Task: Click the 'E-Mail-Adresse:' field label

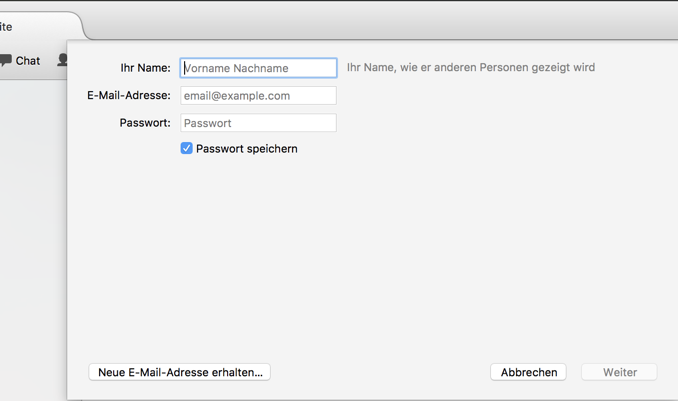Action: [129, 95]
